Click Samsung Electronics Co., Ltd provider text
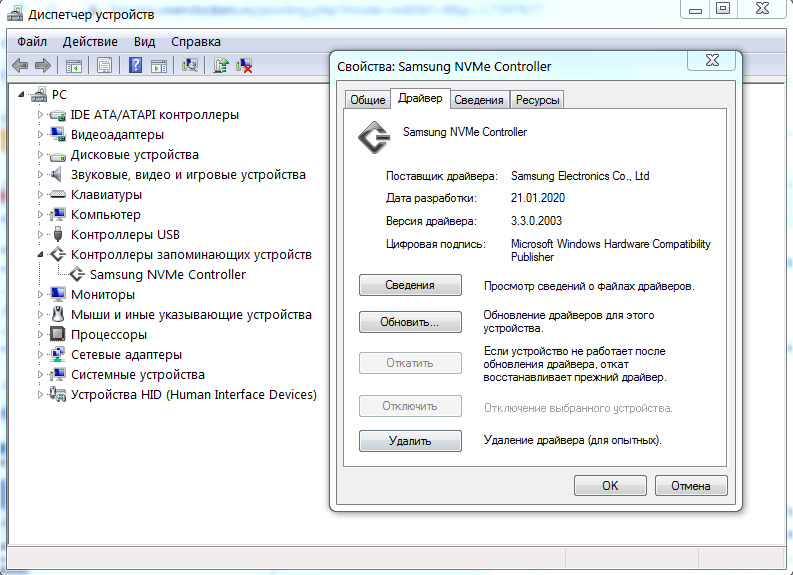 tap(580, 176)
